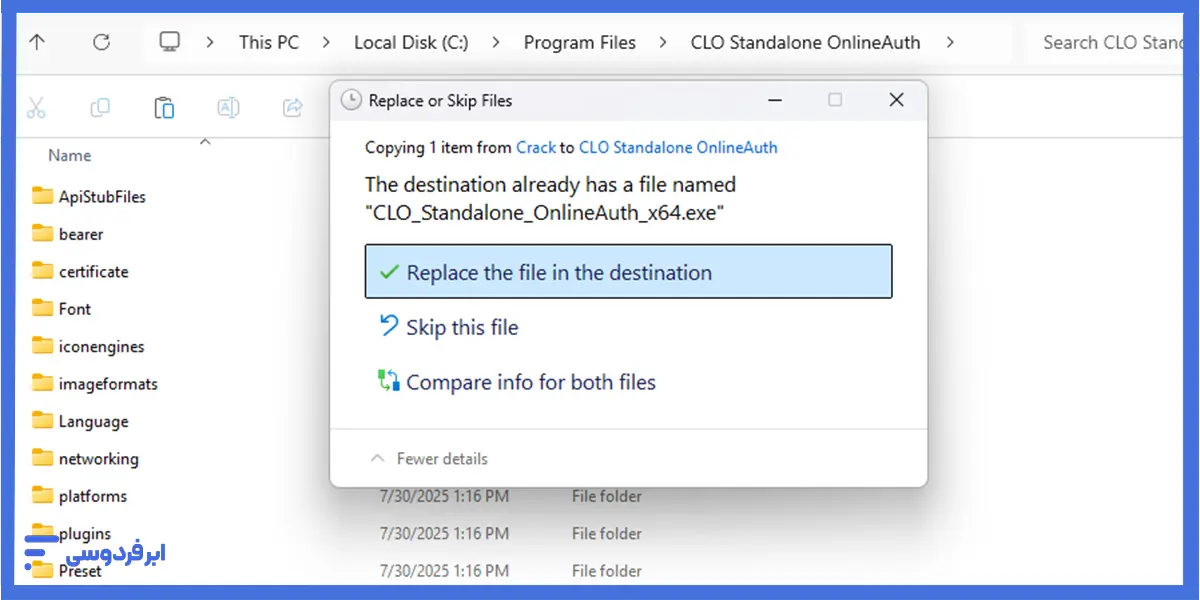Screen dimensions: 1200x600
Task: Open the Crack source folder link
Action: pyautogui.click(x=536, y=147)
